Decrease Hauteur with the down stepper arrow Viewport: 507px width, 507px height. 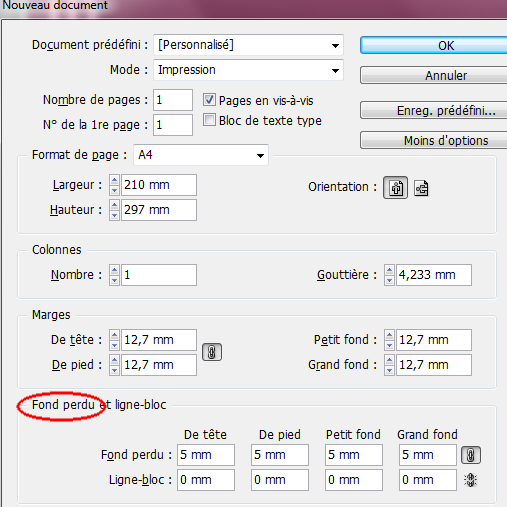(114, 215)
